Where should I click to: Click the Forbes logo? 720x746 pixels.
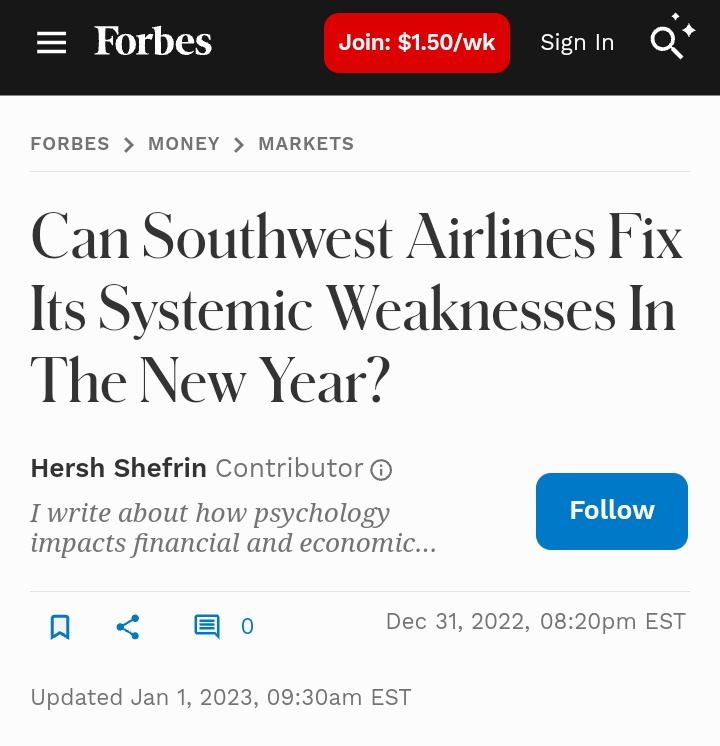click(x=153, y=41)
